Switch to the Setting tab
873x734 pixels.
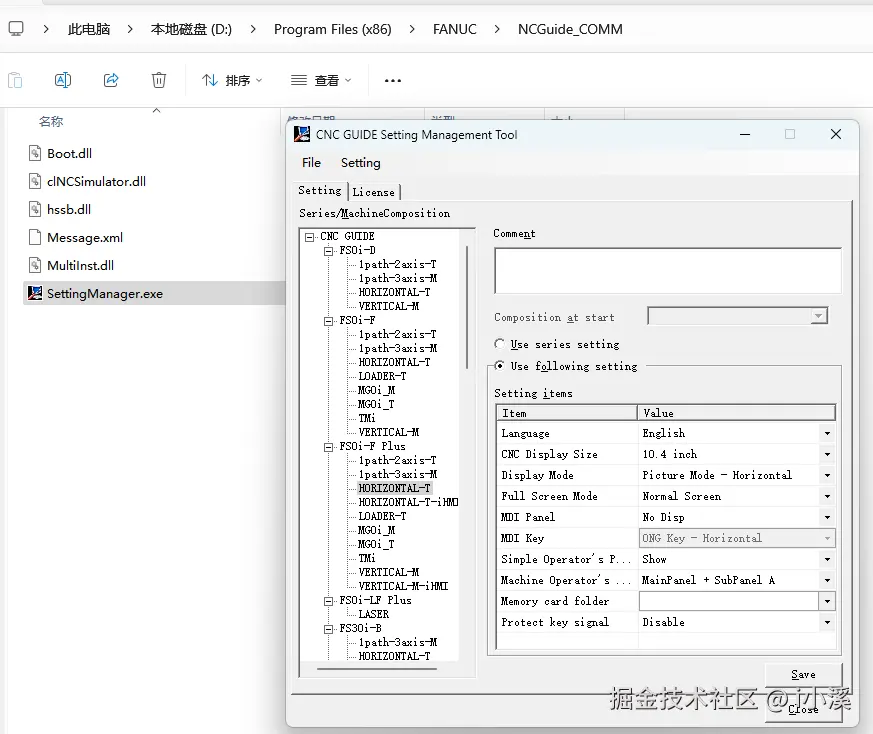320,190
